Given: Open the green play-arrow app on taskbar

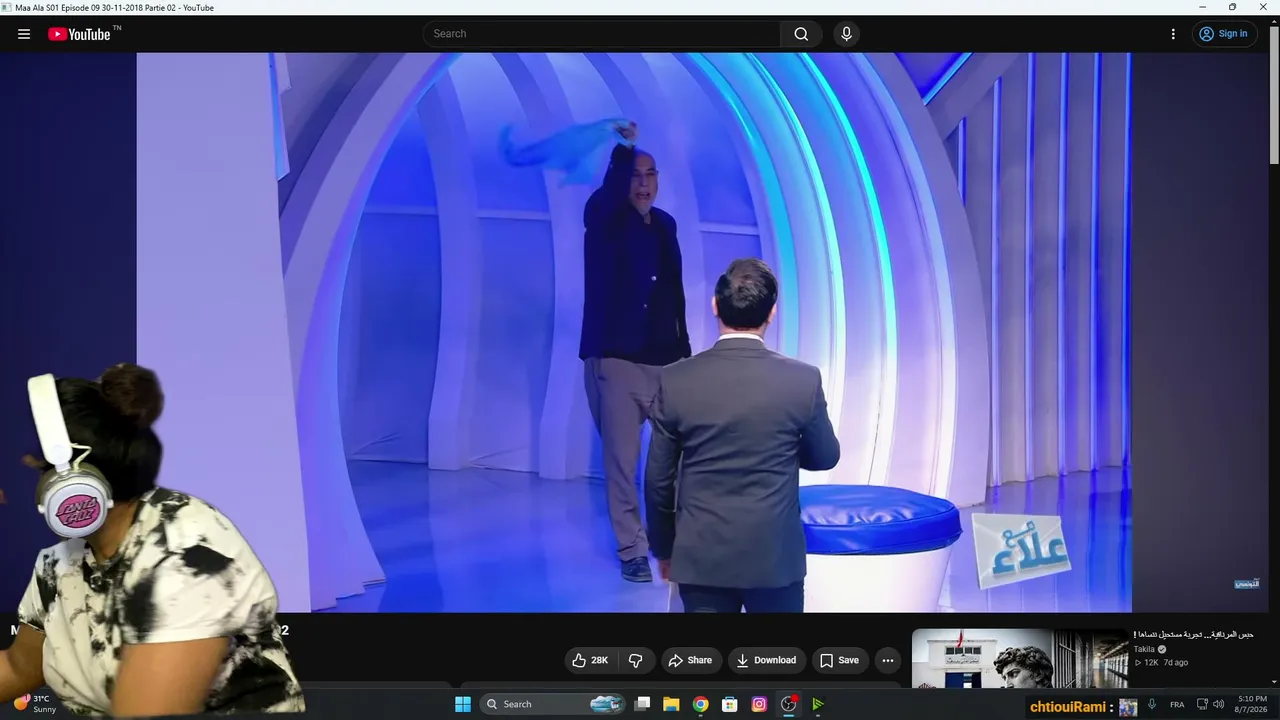Looking at the screenshot, I should (818, 704).
